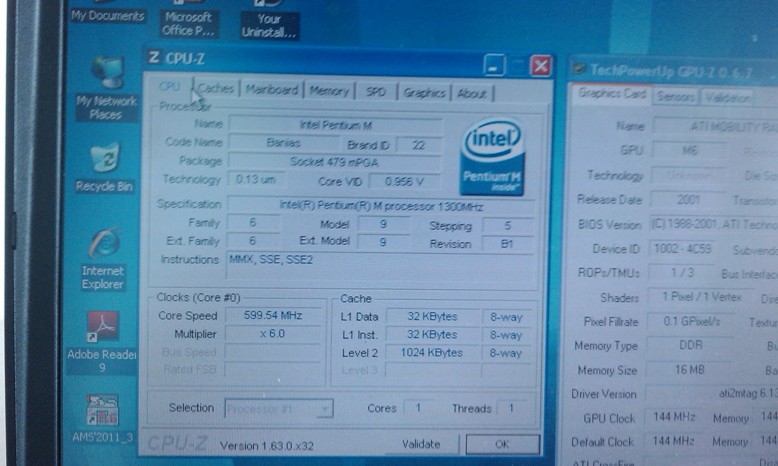Click the GPU Clock value 144 MHz
The height and width of the screenshot is (466, 778).
pyautogui.click(x=674, y=417)
